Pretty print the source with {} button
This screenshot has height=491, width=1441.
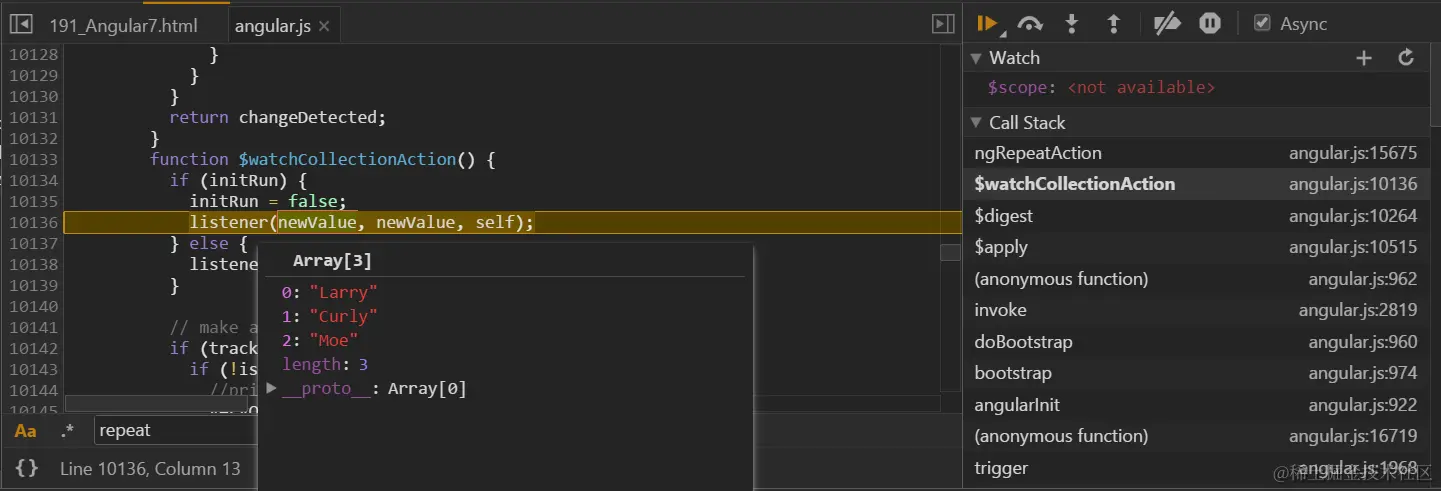point(27,468)
